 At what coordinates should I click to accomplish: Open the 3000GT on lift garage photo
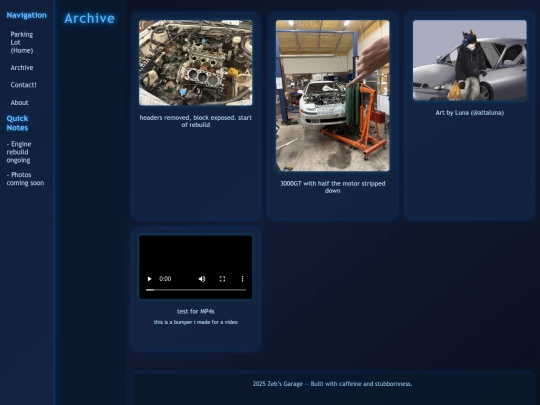(333, 95)
